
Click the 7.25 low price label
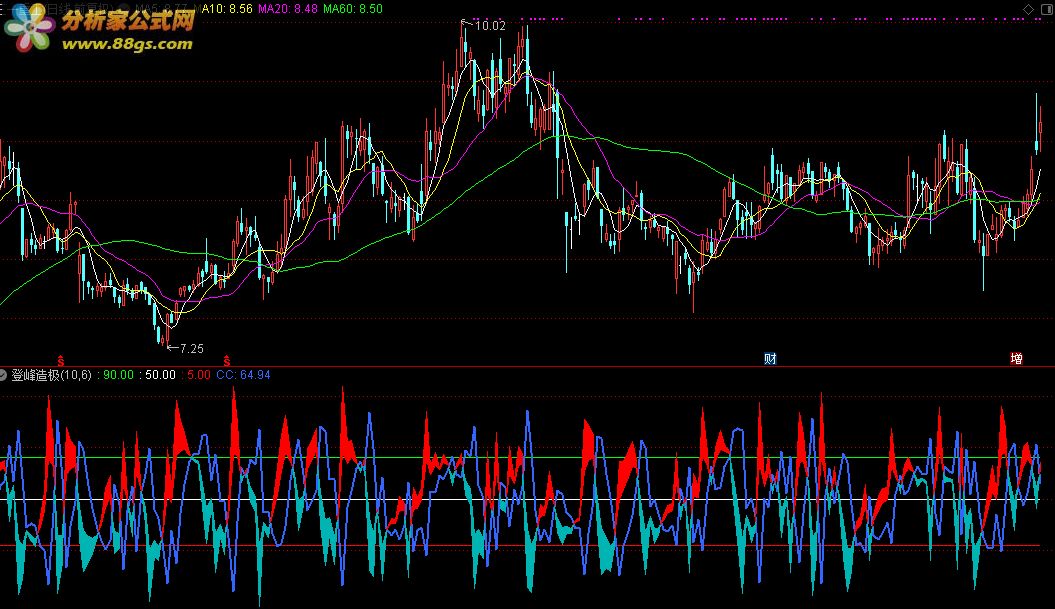point(192,349)
